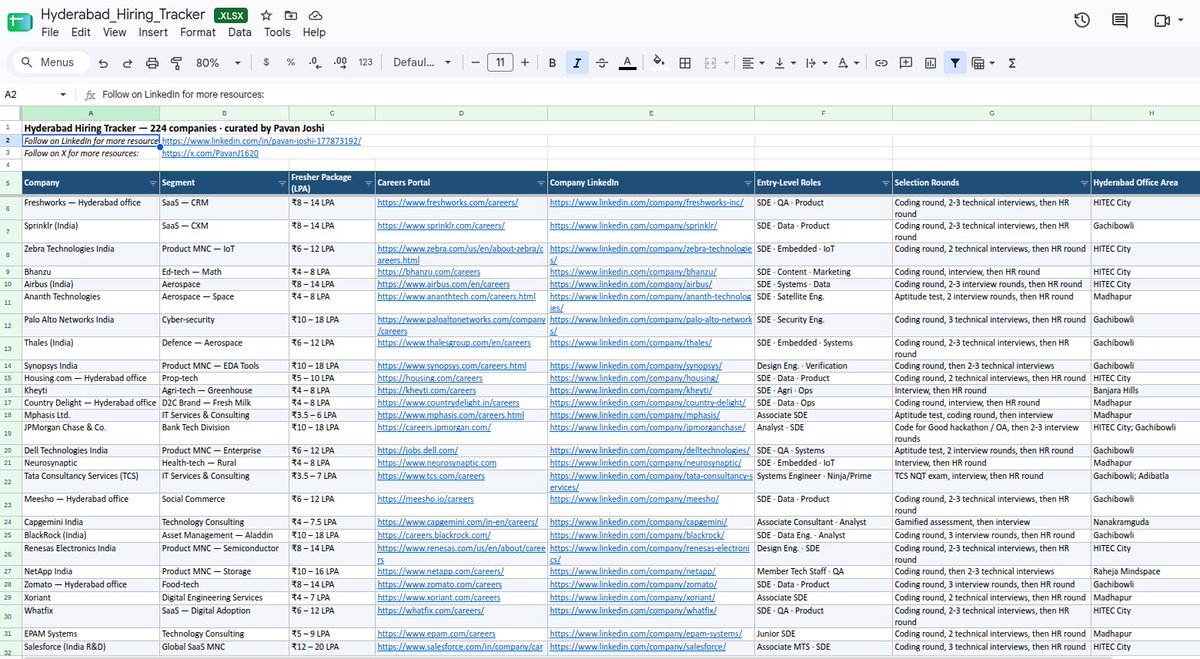Open the name box dropdown arrow
Screen dimensions: 1200x659
pyautogui.click(x=64, y=94)
